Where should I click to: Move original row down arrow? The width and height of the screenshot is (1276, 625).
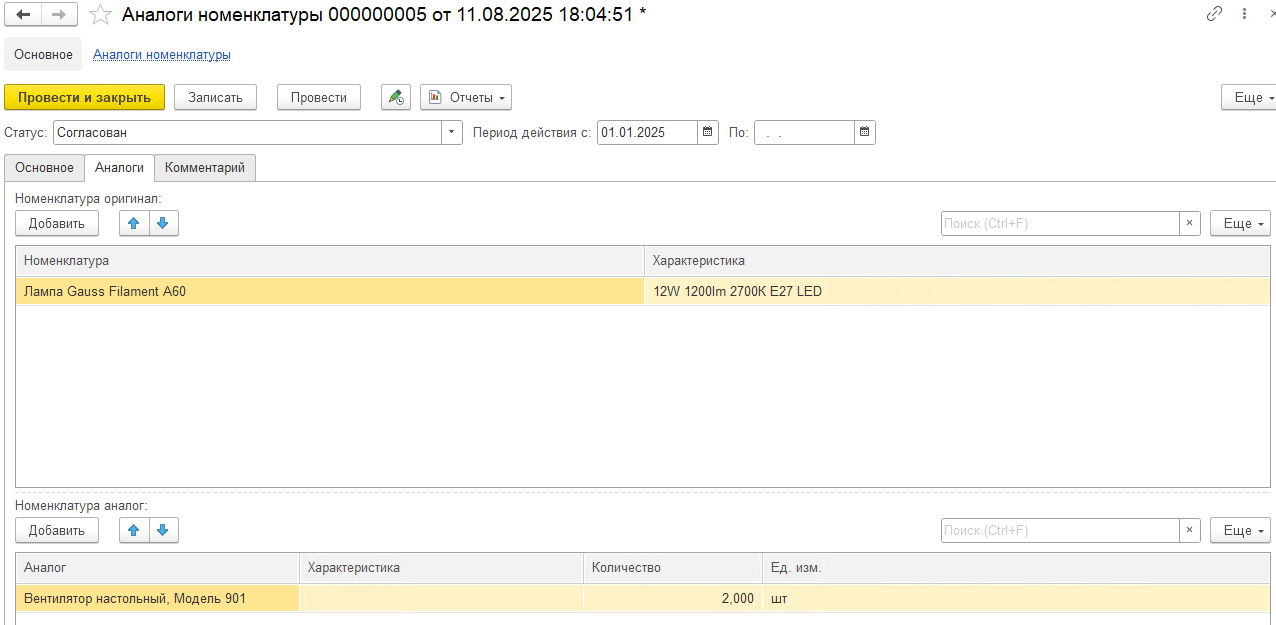pos(163,223)
